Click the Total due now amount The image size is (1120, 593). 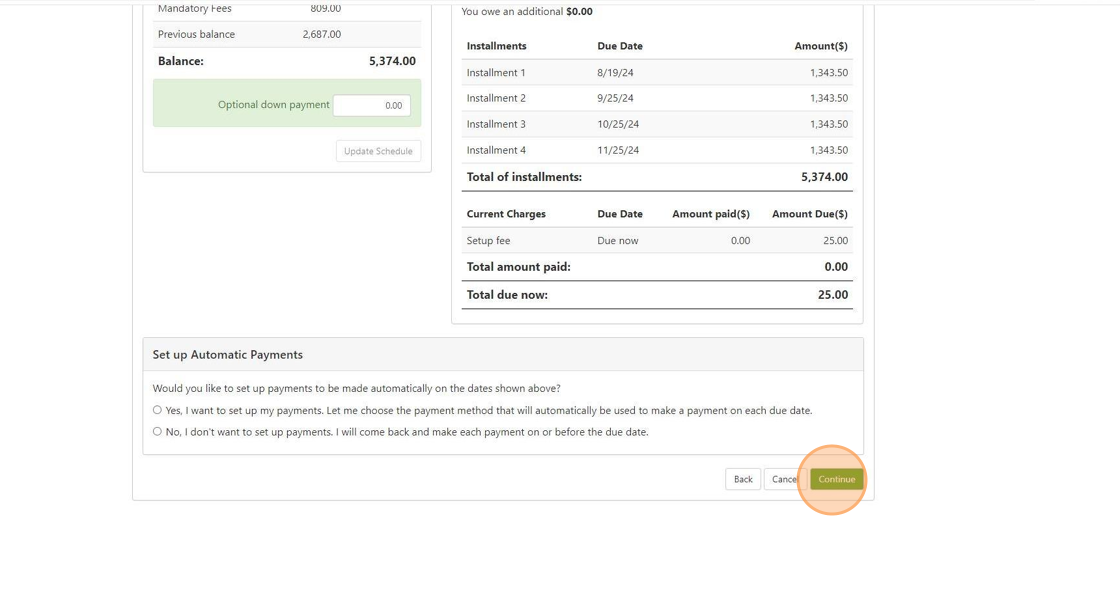click(x=832, y=295)
